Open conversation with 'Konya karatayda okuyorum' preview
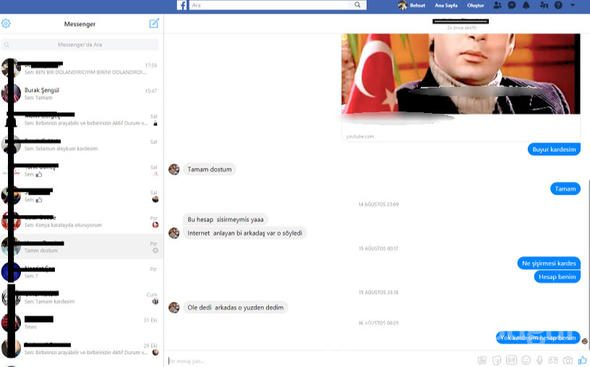This screenshot has width=590, height=367. point(81,221)
